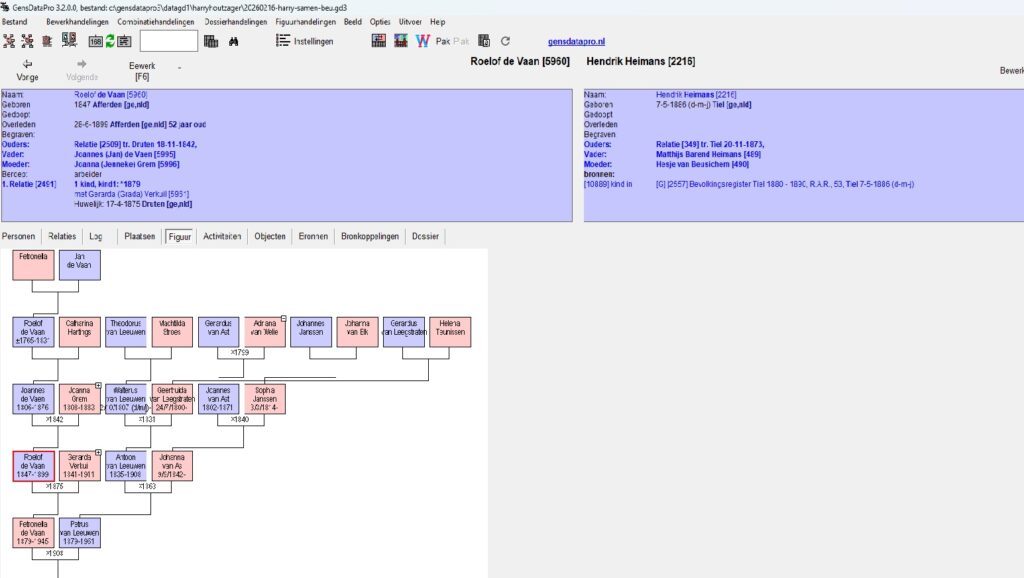This screenshot has height=578, width=1024.
Task: Switch to the Objecten tab
Action: tap(270, 236)
